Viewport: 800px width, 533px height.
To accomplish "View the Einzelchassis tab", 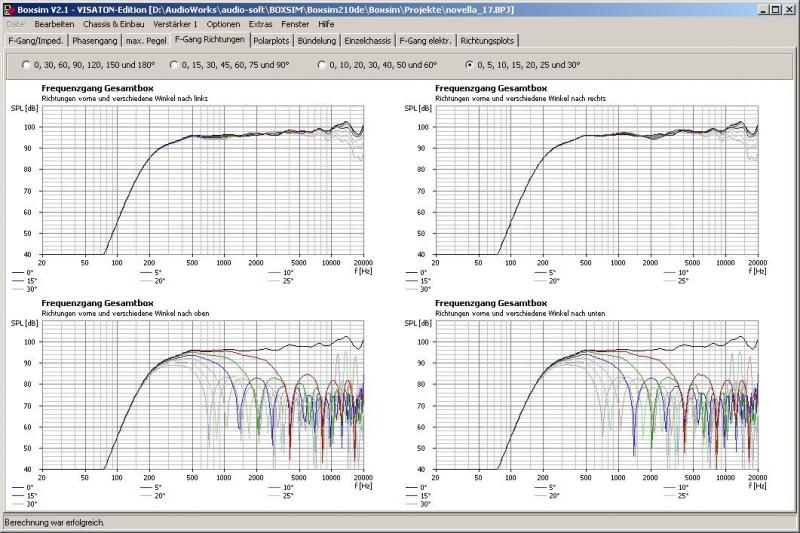I will (367, 41).
